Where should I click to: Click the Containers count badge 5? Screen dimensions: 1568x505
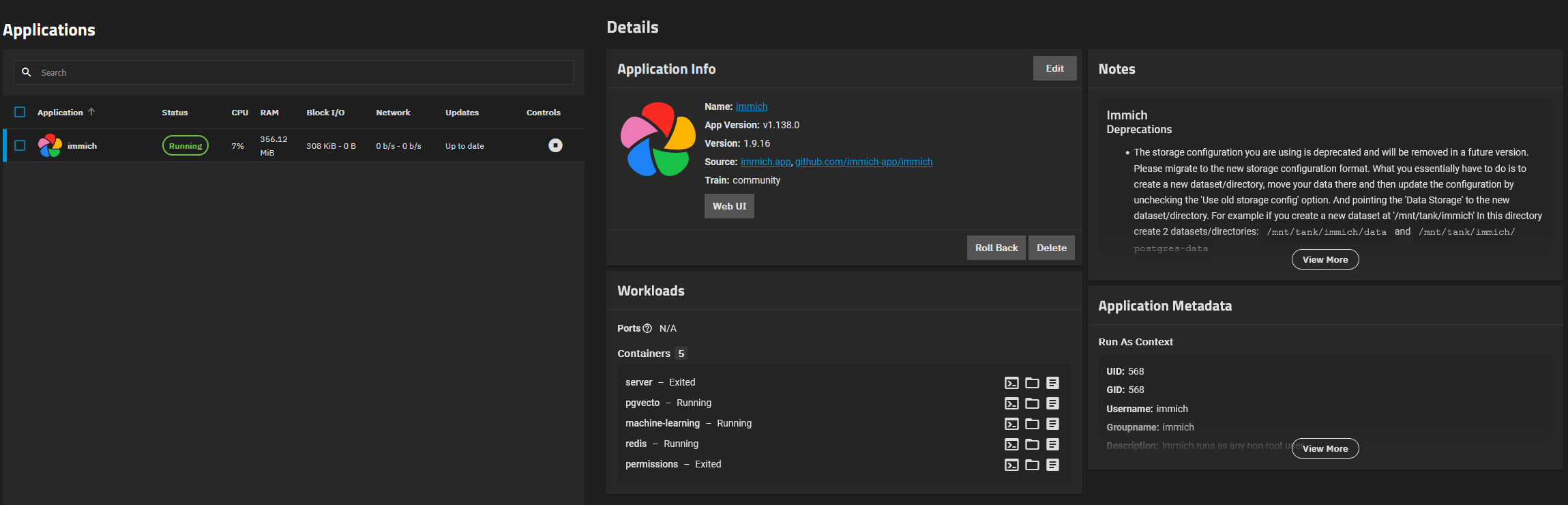pos(681,353)
